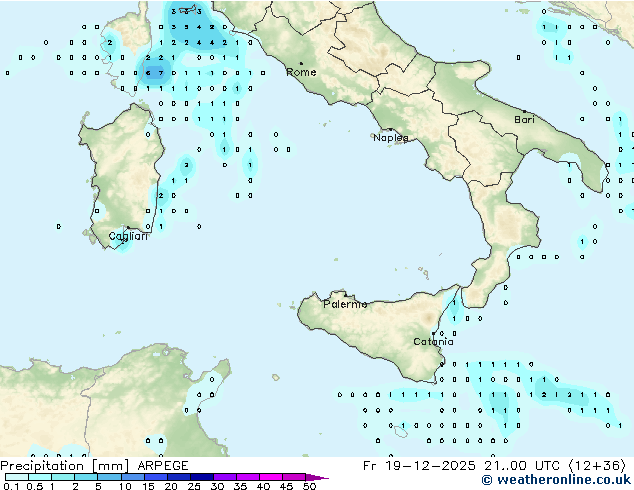Click the black dot marking Rome

[301, 63]
